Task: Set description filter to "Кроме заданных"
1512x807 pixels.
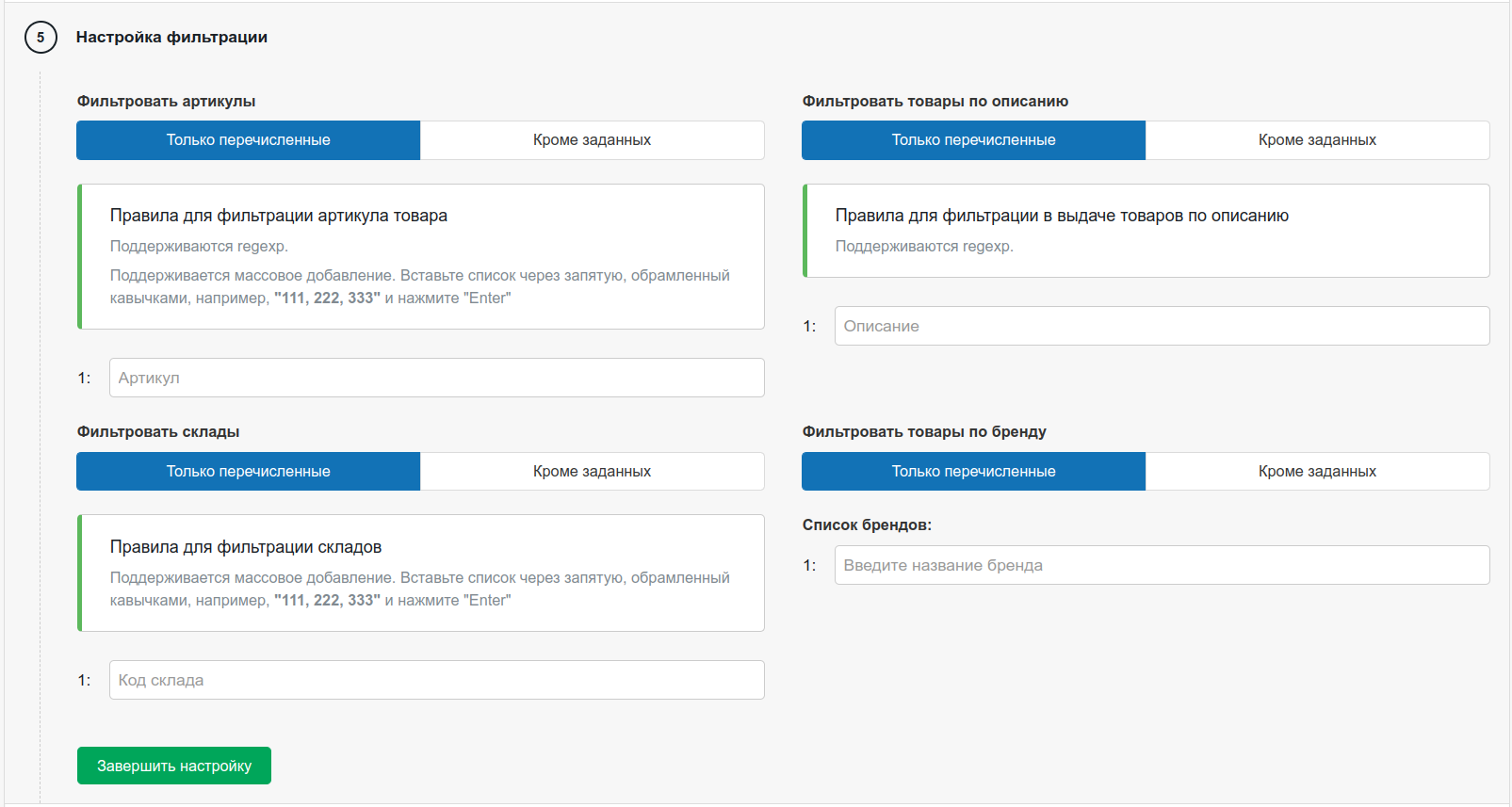Action: click(x=1317, y=140)
